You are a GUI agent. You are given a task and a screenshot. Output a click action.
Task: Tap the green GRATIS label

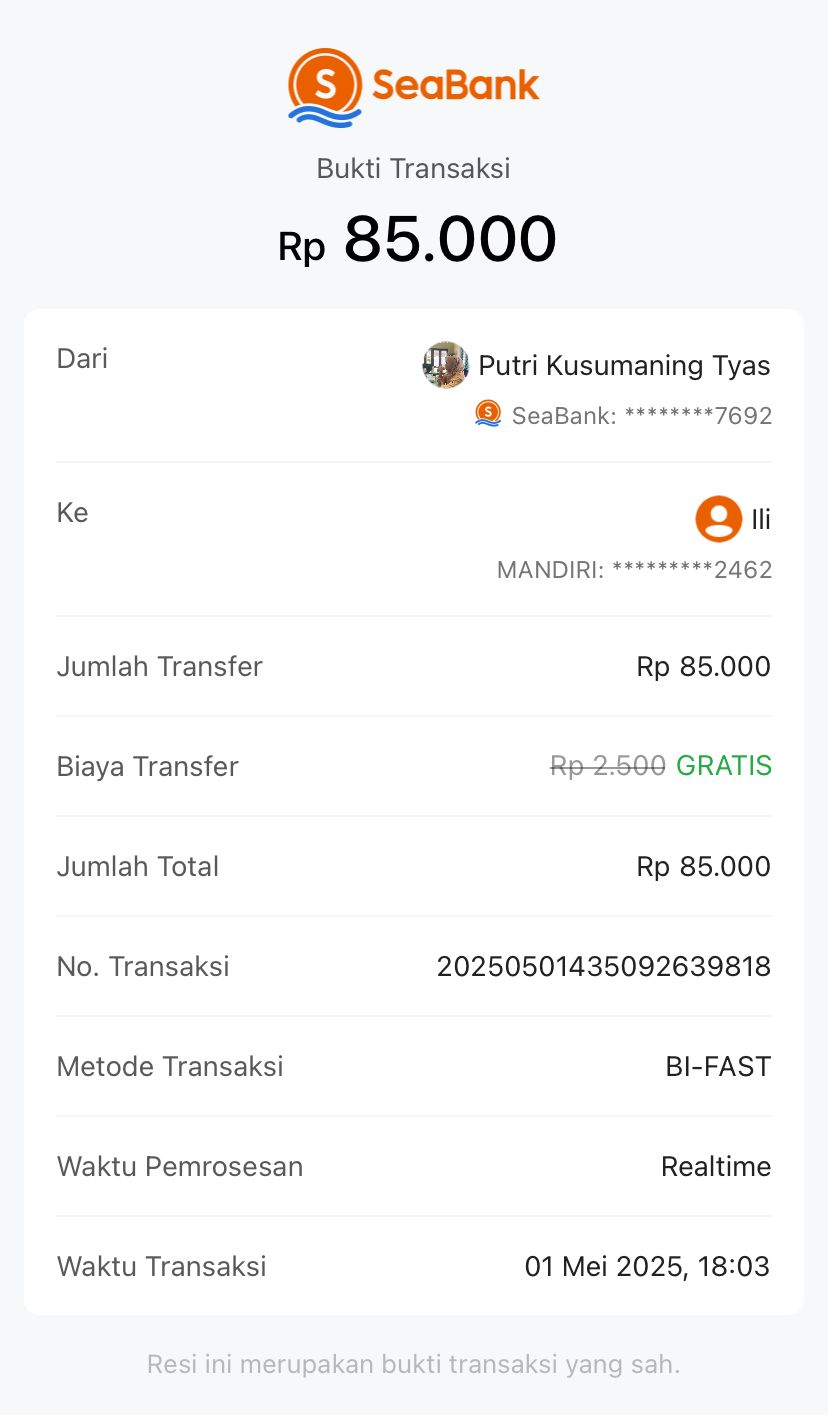coord(724,766)
